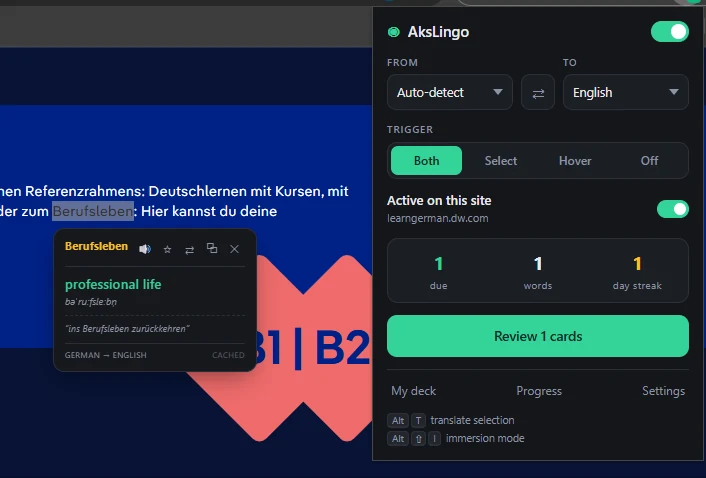This screenshot has width=706, height=478.
Task: Star Berufsleben to save to deck
Action: point(167,249)
